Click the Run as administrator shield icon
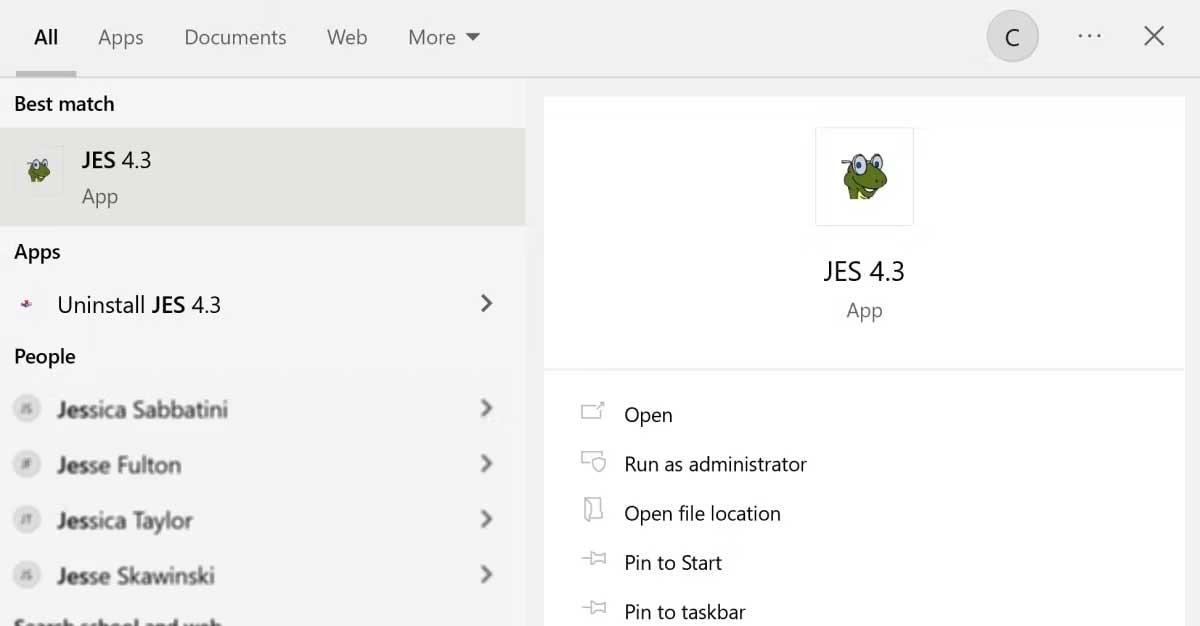 593,462
